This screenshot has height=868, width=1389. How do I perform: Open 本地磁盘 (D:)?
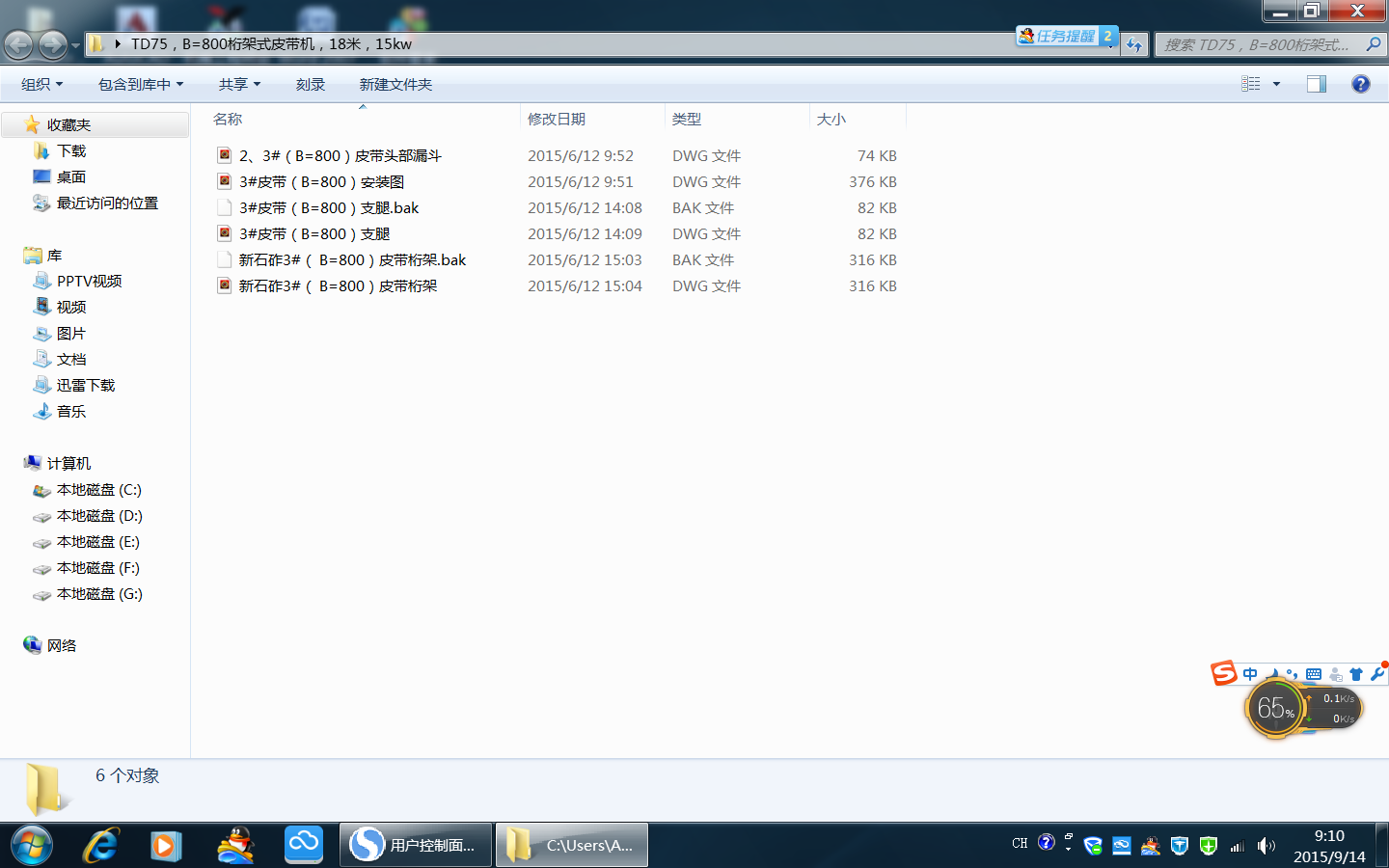click(98, 515)
